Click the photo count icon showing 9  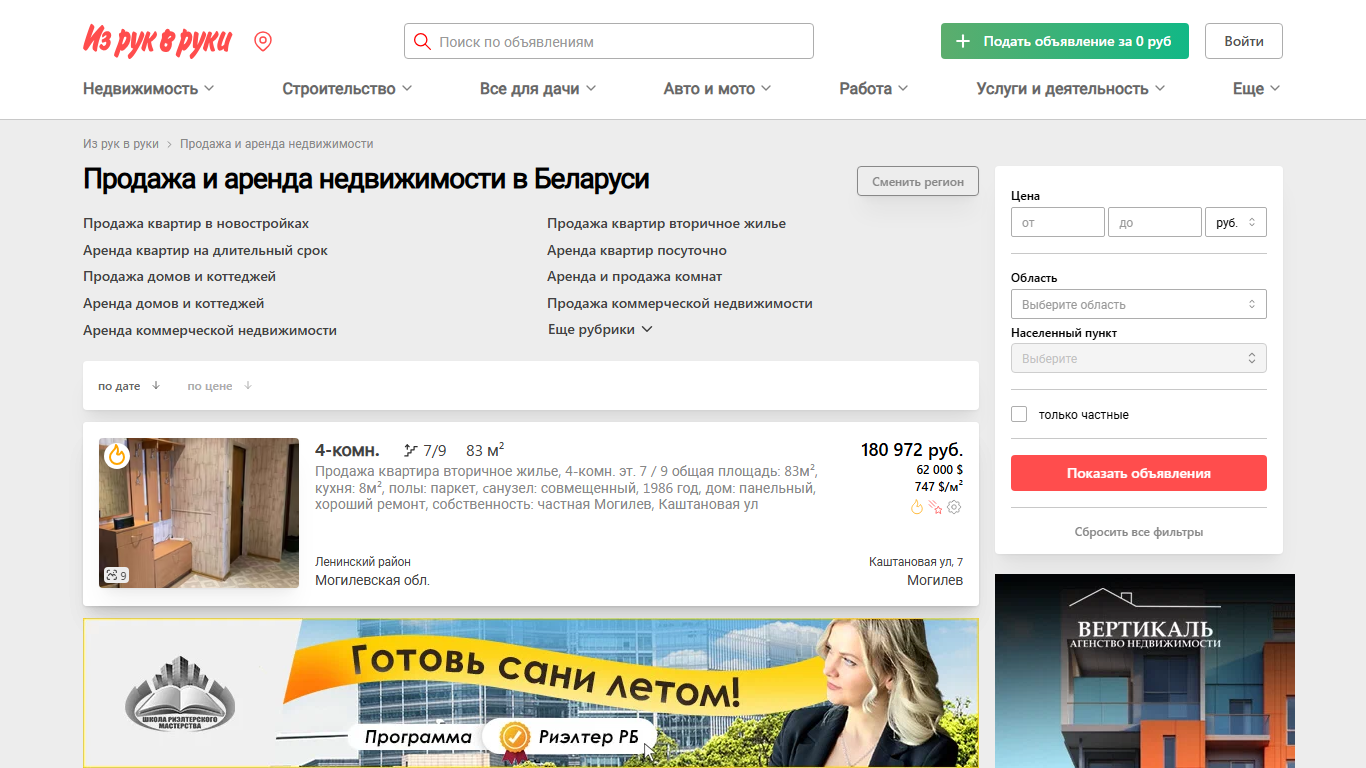(x=116, y=575)
